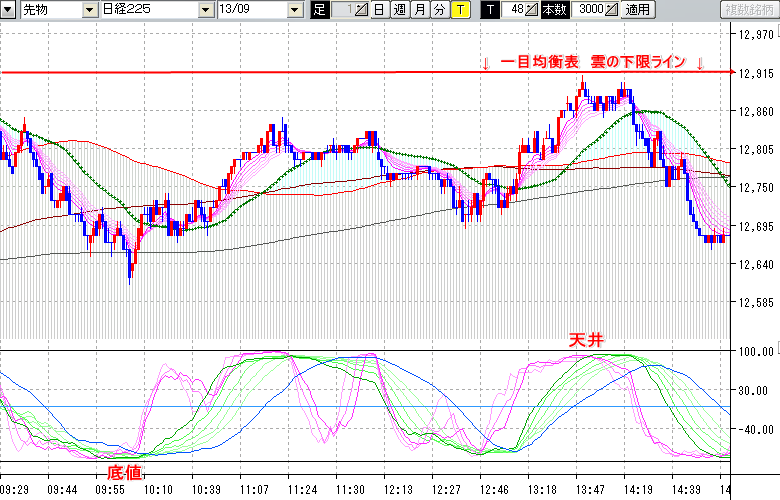Click the 複数銘柄 multiple symbols button

(x=746, y=10)
